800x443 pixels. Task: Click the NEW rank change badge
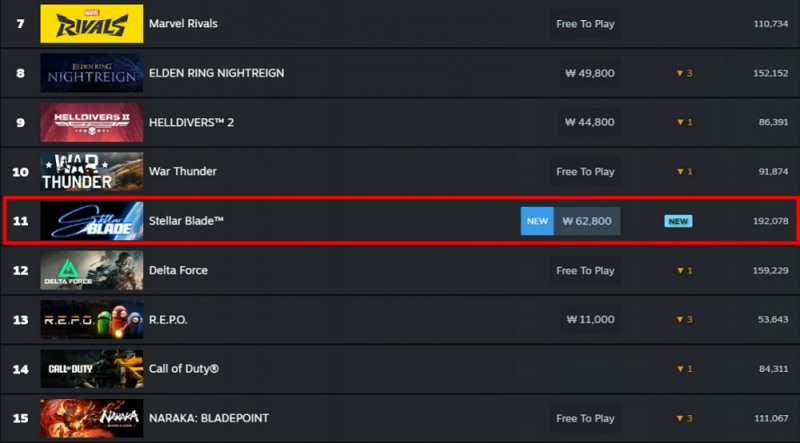tap(678, 221)
